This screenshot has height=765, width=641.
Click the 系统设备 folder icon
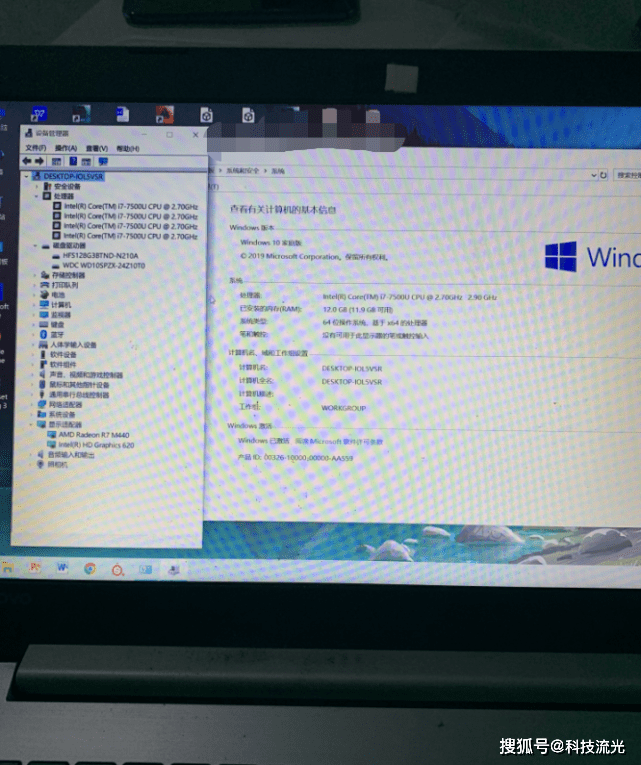[42, 414]
